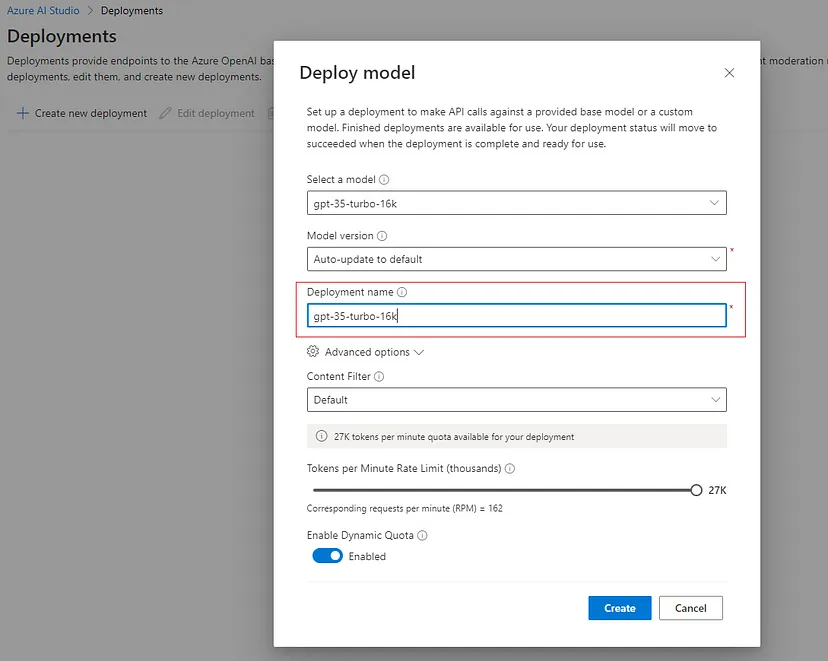Click info icon beside Tokens per Minute Rate Limit
The image size is (828, 661).
point(510,468)
